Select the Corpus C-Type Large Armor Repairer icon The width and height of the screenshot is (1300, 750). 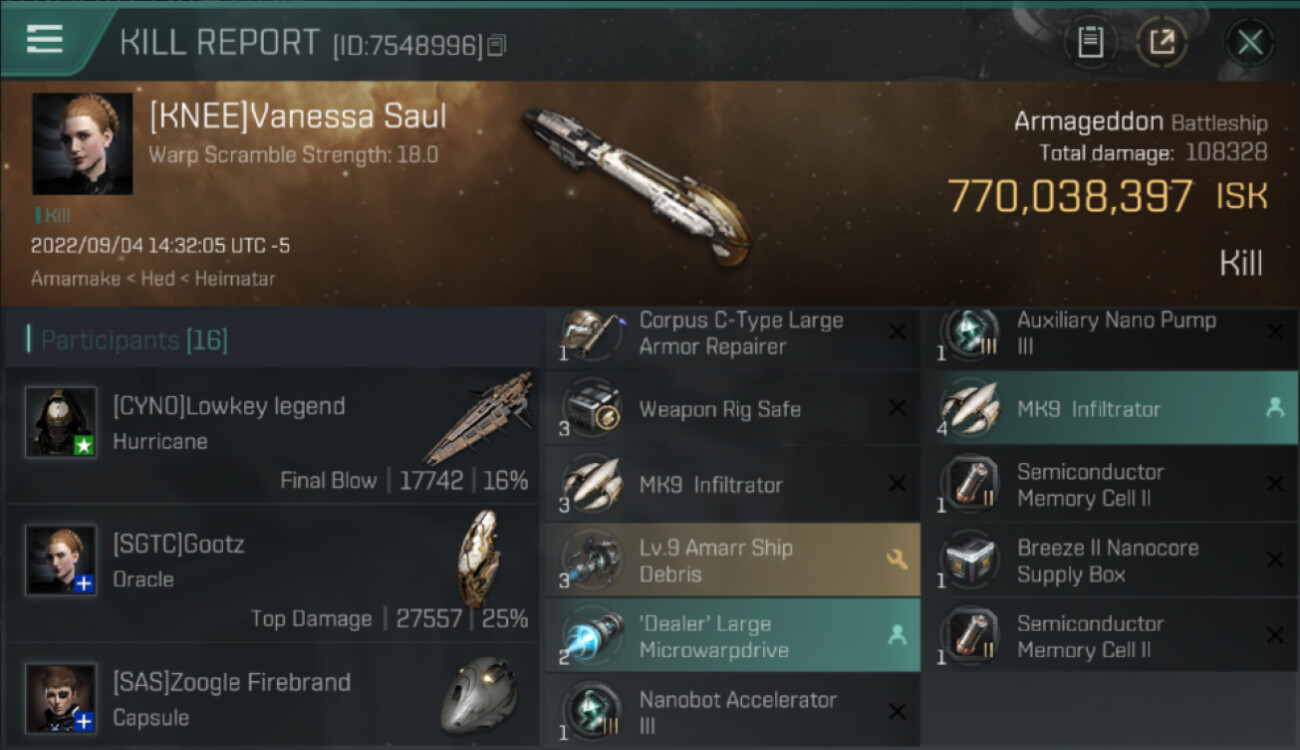click(x=588, y=334)
